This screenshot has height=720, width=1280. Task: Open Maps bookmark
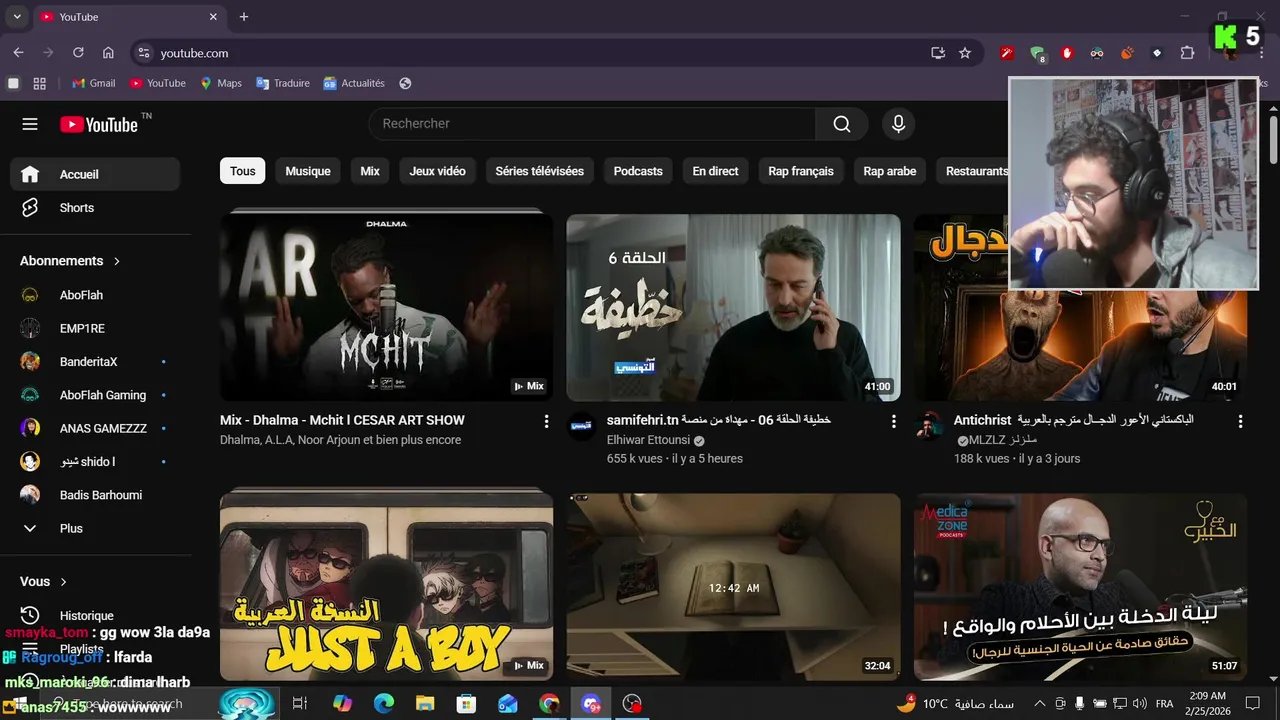pos(221,83)
